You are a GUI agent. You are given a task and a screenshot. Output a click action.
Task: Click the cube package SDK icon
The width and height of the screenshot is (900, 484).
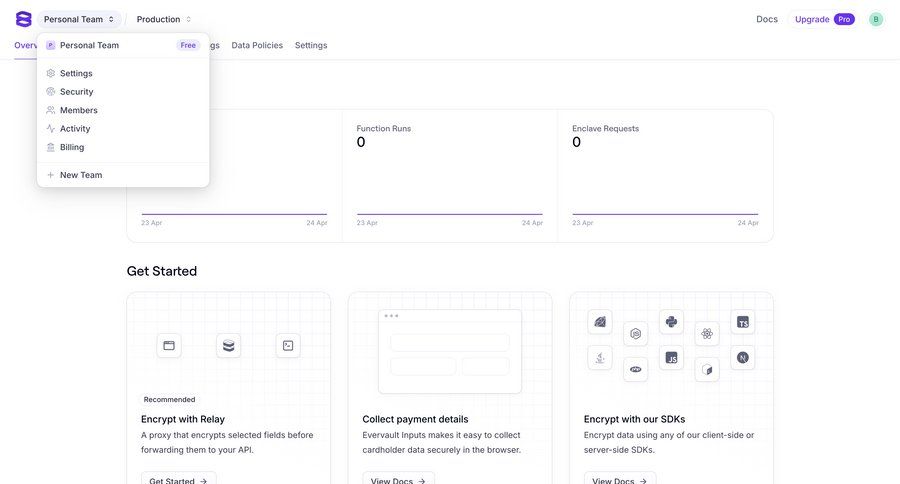click(707, 370)
